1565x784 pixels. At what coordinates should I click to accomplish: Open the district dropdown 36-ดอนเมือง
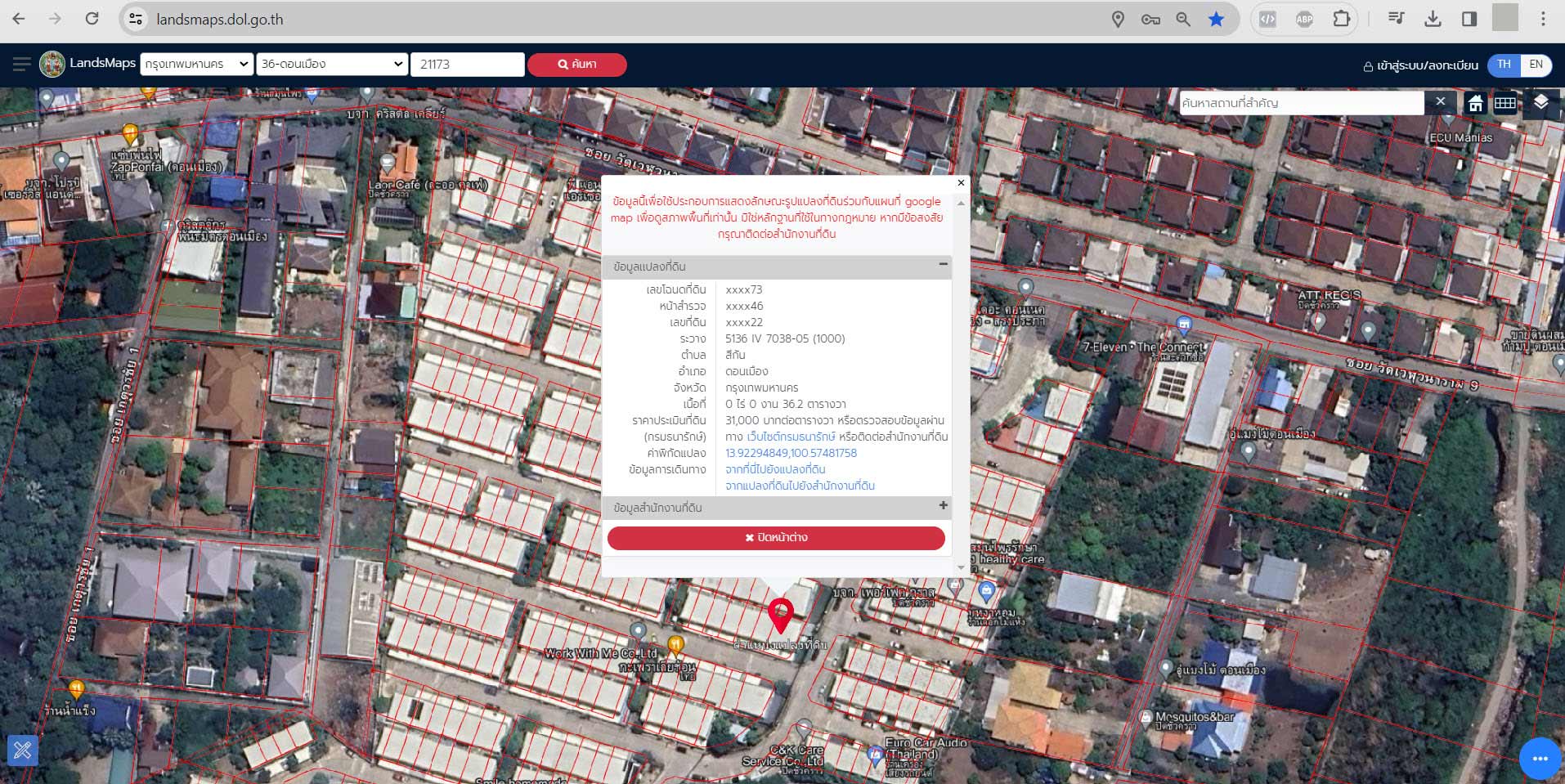click(331, 65)
